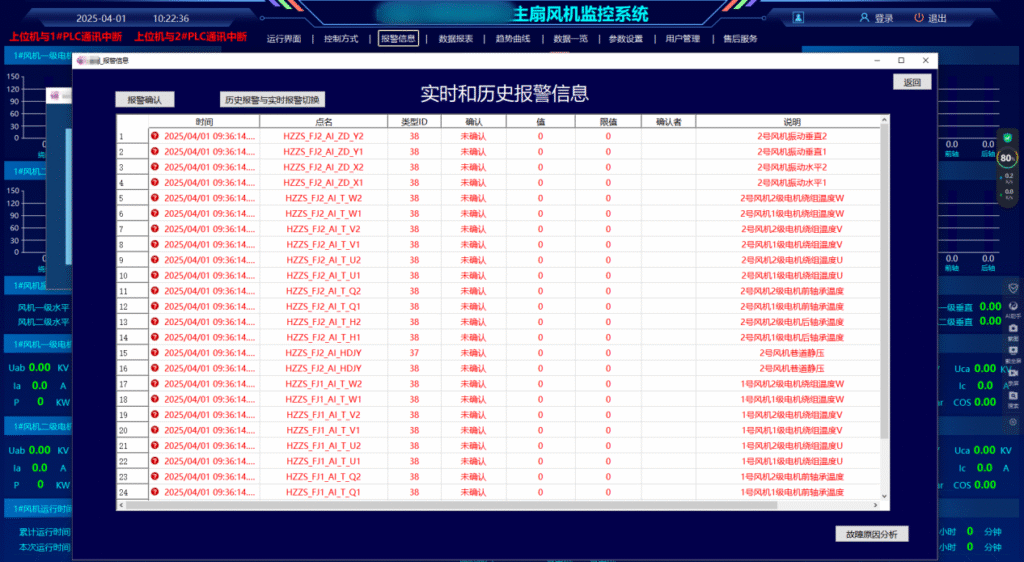Click the 确认 column header
Image resolution: width=1024 pixels, height=562 pixels.
[x=473, y=121]
